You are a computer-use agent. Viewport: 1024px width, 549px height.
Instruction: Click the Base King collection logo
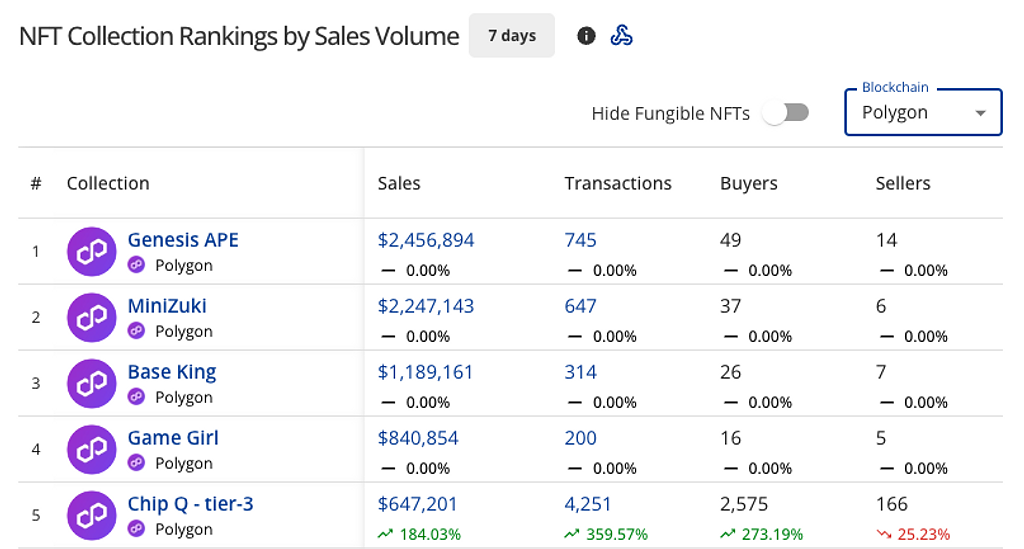point(92,384)
